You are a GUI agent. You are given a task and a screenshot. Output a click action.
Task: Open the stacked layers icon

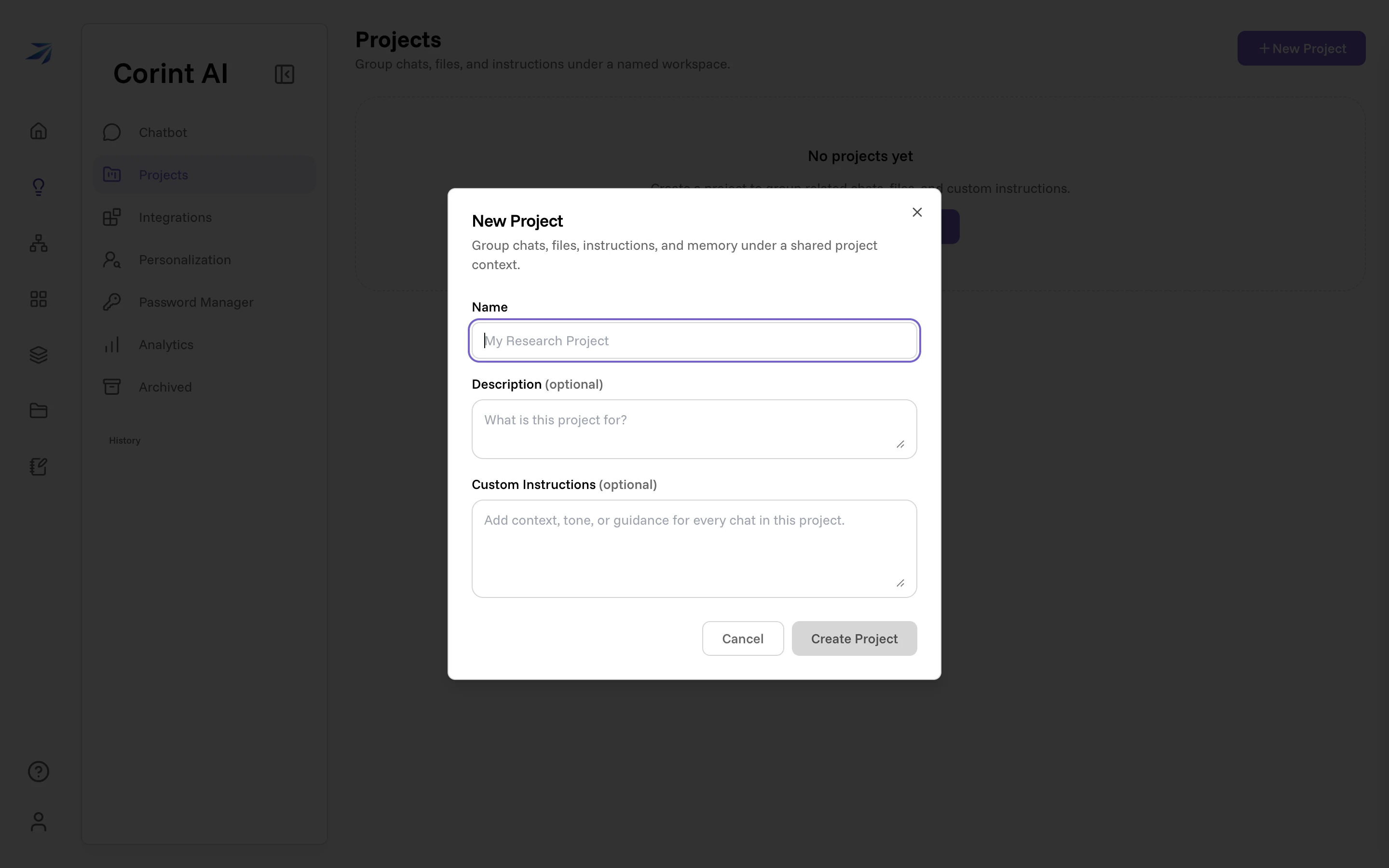(x=39, y=355)
